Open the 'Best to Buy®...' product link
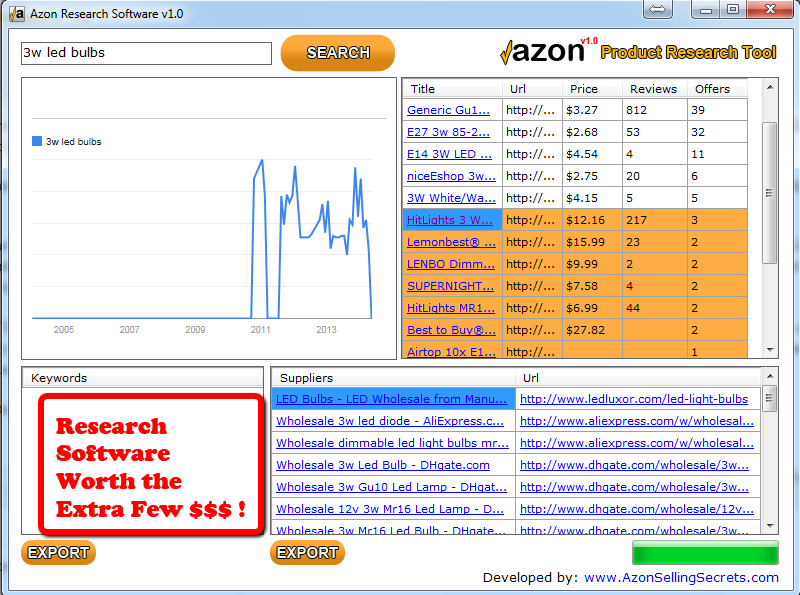The width and height of the screenshot is (800, 595). coord(451,330)
